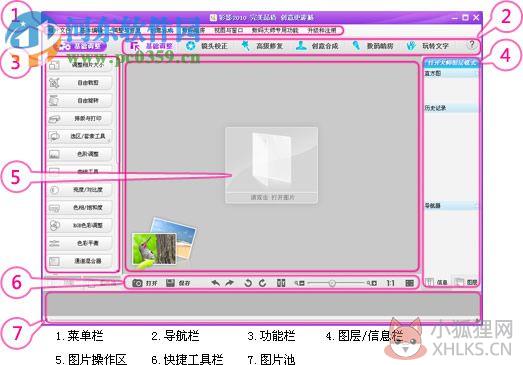Switch to the 信息 info tab
The image size is (523, 365).
[x=438, y=282]
